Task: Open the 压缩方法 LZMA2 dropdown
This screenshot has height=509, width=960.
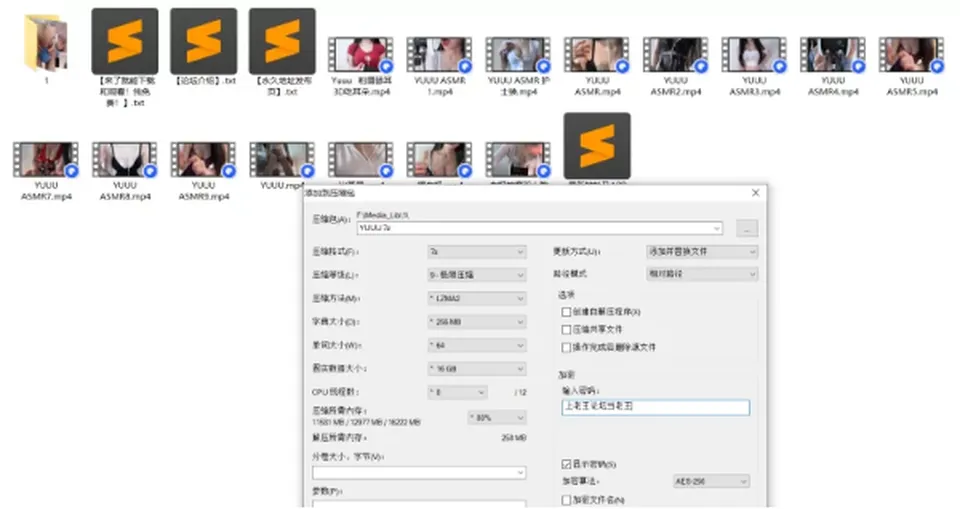Action: coord(476,298)
